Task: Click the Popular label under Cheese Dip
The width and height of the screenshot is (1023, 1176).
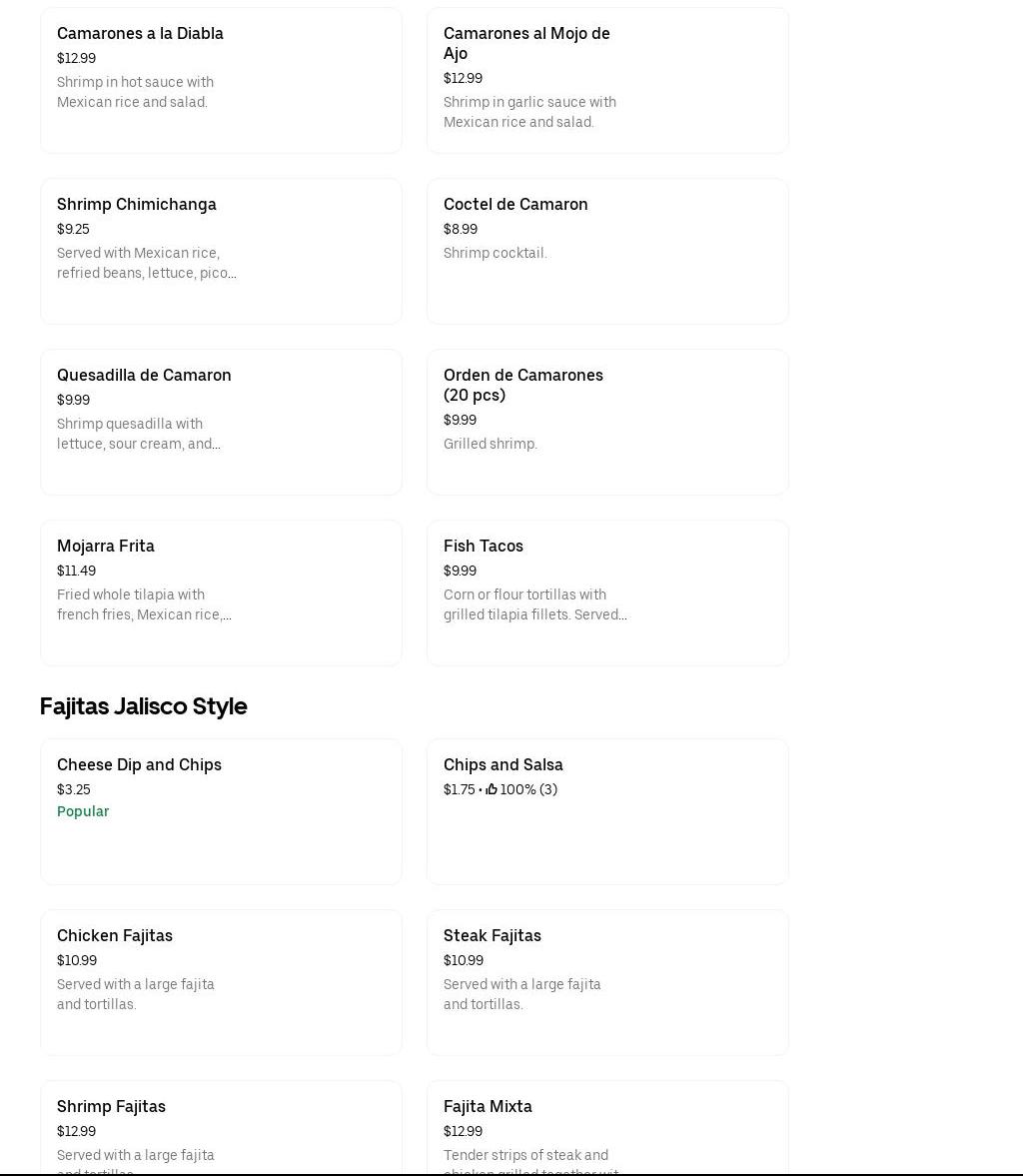Action: (x=83, y=811)
